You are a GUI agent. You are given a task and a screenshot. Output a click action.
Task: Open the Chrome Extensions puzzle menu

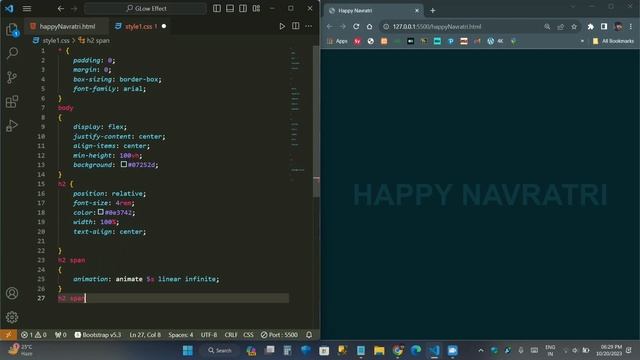click(x=591, y=27)
